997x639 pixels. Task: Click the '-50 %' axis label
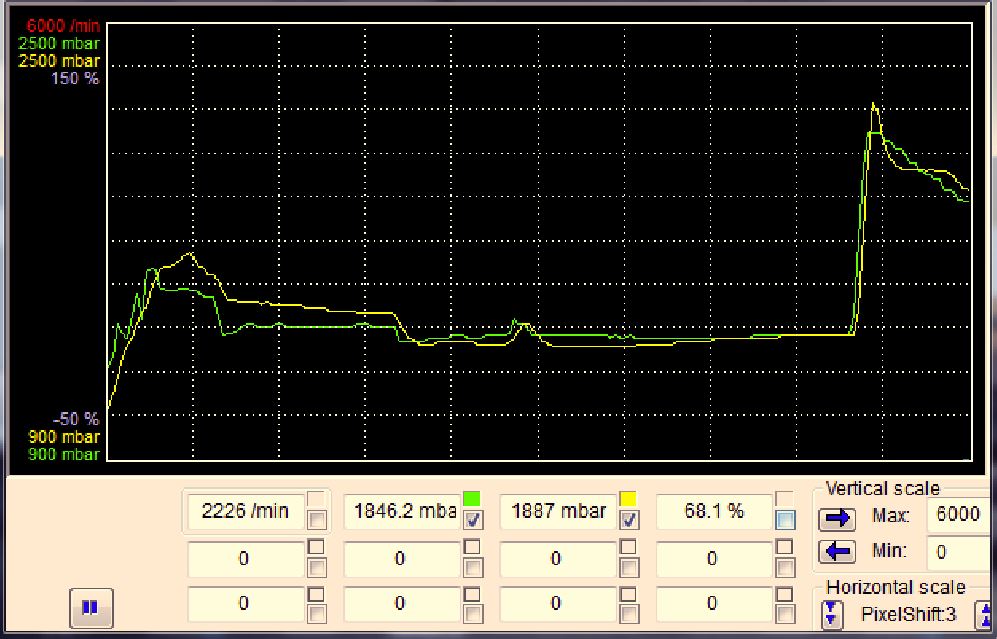click(x=76, y=419)
